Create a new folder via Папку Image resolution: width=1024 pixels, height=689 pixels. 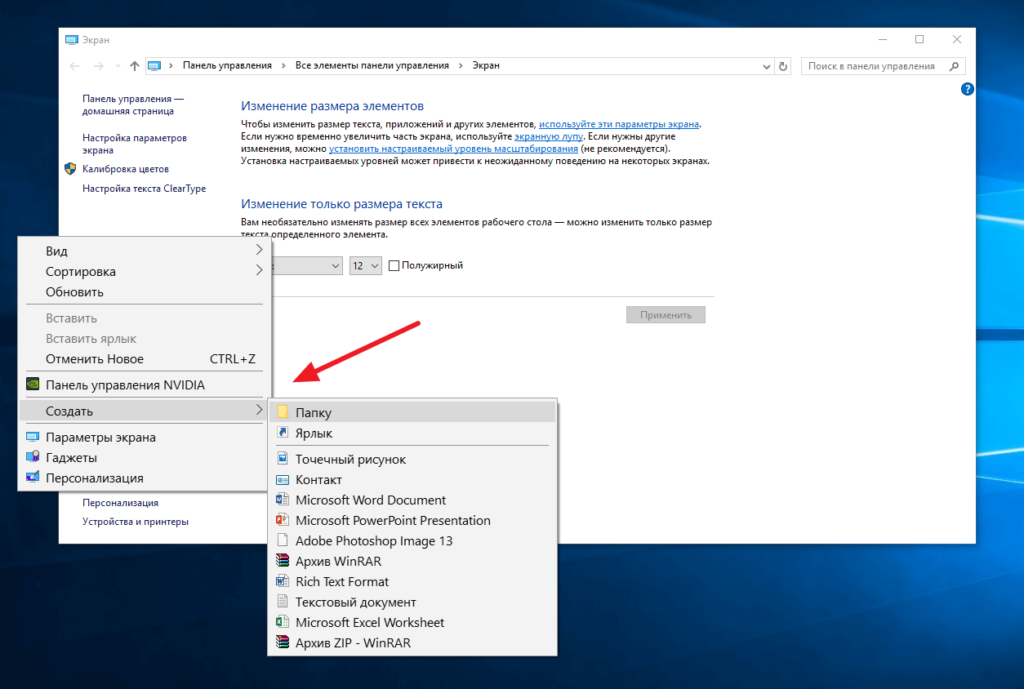coord(413,412)
